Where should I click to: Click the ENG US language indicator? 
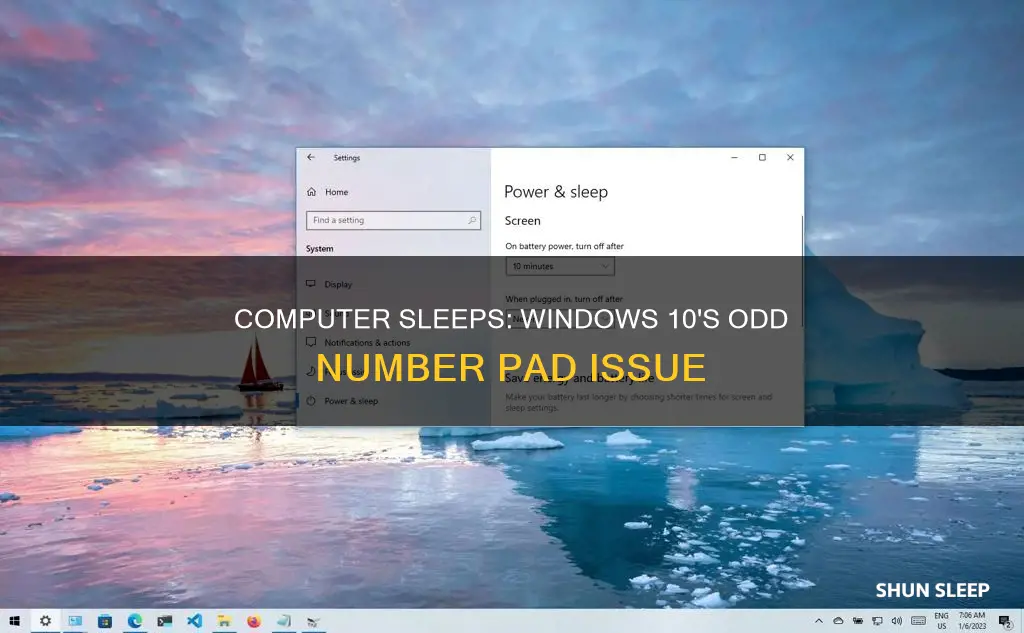coord(941,621)
